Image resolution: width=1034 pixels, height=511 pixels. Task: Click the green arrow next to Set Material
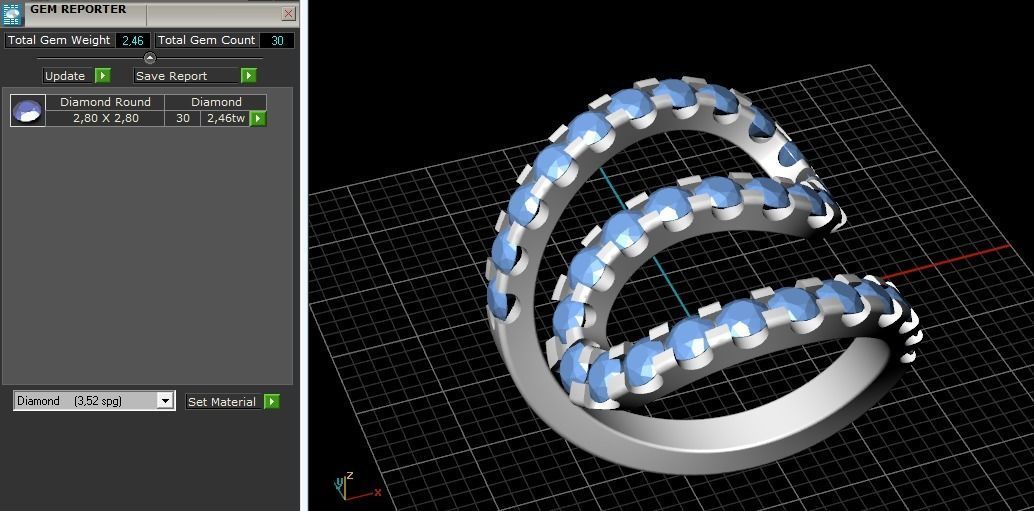[x=272, y=402]
